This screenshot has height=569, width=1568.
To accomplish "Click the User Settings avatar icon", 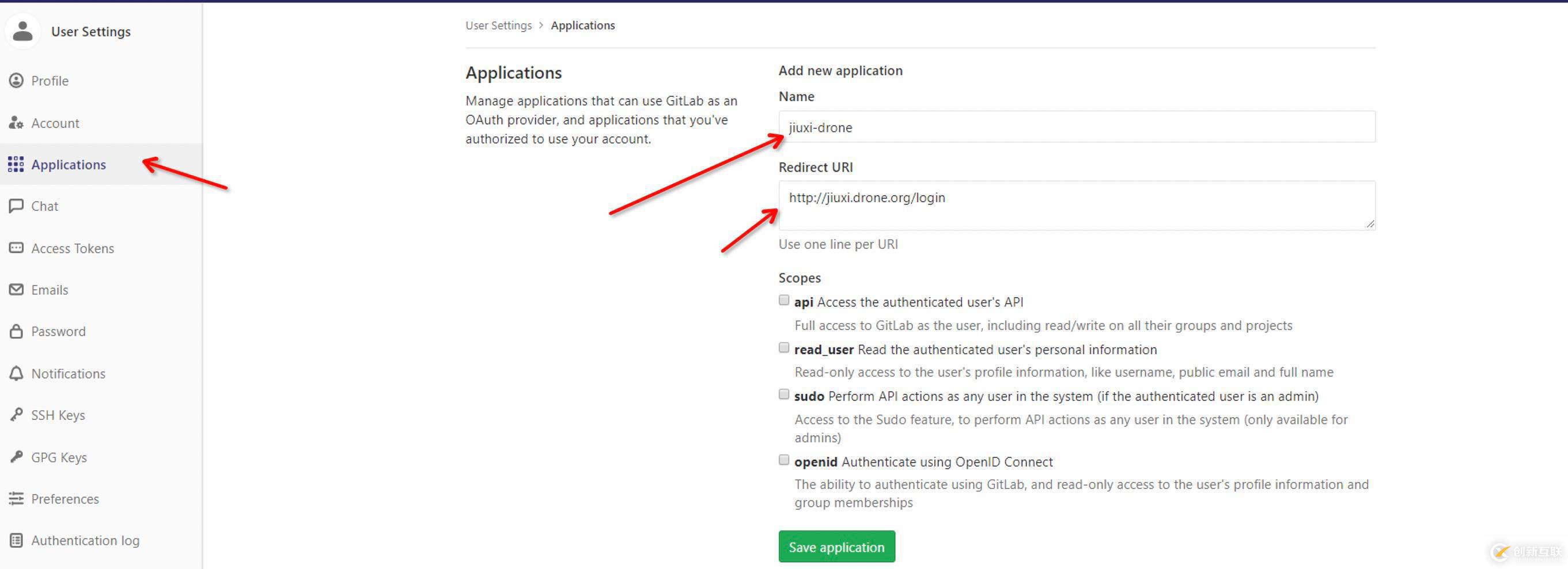I will 23,31.
